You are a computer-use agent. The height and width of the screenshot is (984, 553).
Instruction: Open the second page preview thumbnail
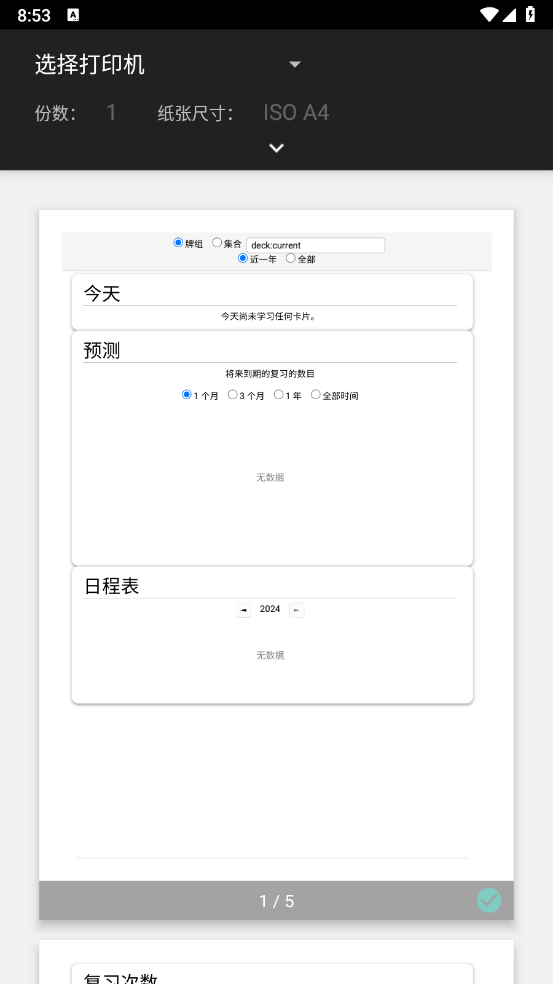click(x=276, y=961)
